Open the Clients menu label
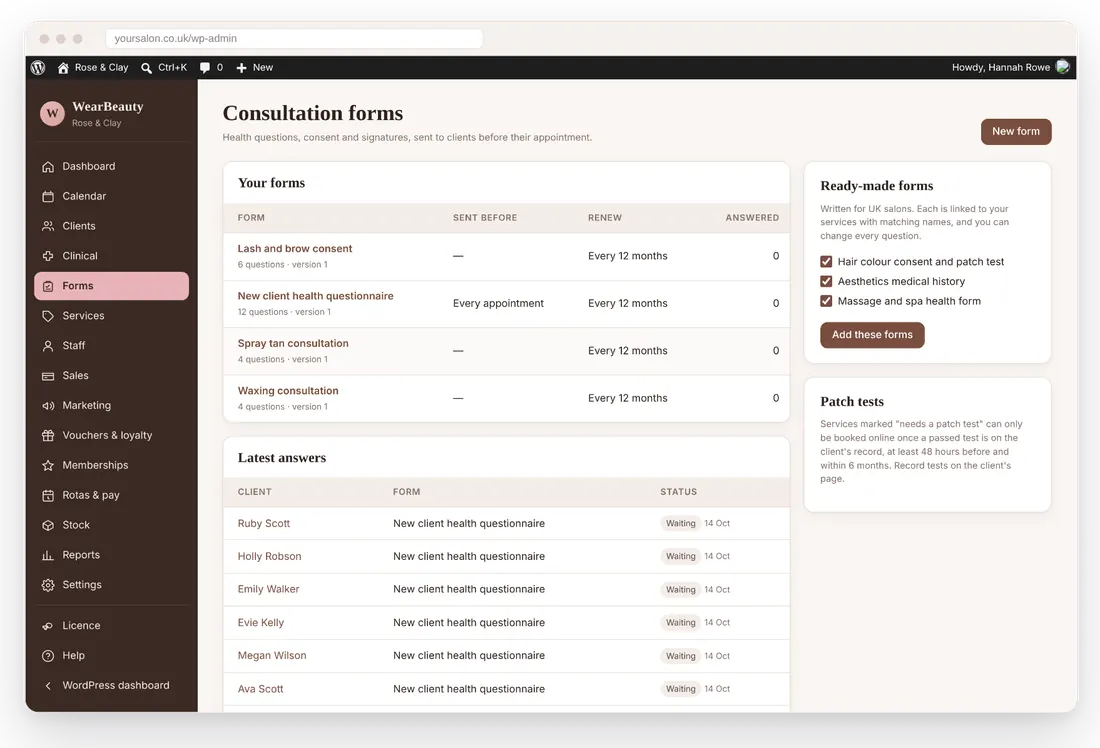Viewport: 1100px width, 748px height. pos(79,226)
